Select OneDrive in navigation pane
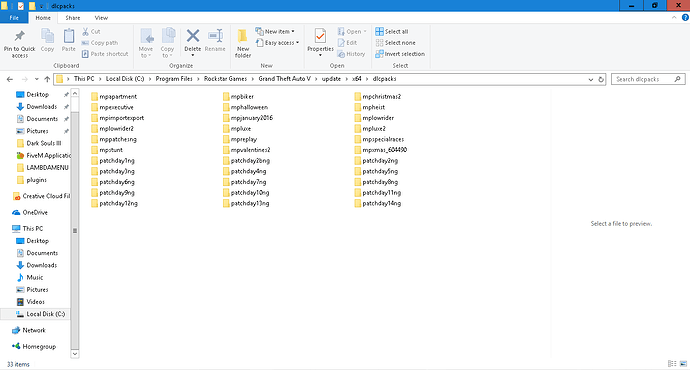The width and height of the screenshot is (690, 370). 30,212
